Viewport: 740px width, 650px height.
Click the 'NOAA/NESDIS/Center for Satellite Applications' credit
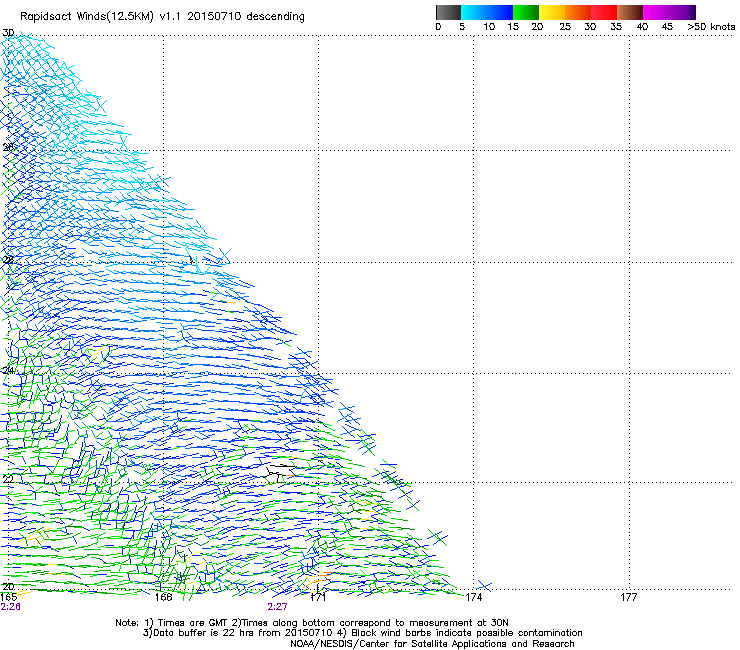coord(432,644)
